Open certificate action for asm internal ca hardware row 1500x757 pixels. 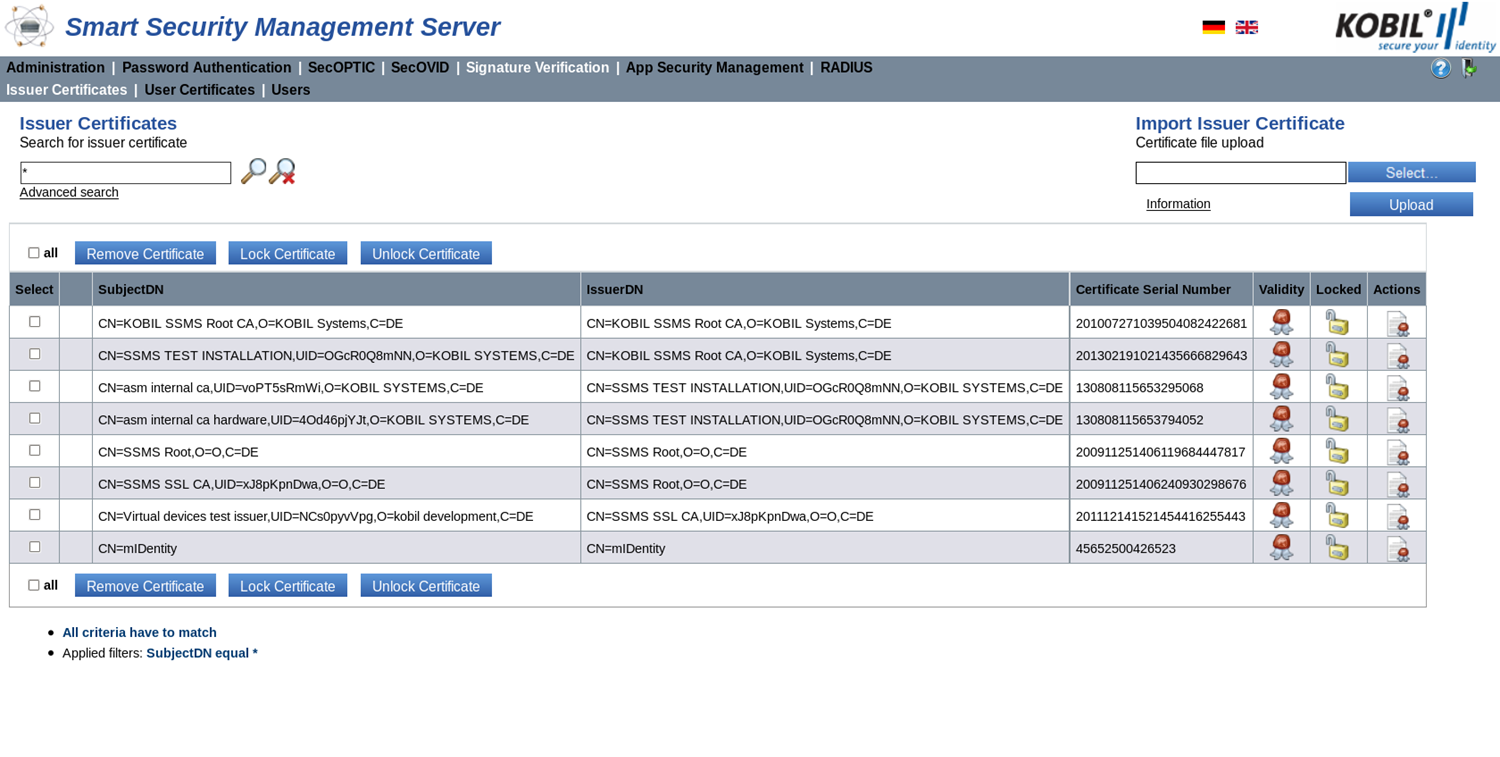point(1397,420)
